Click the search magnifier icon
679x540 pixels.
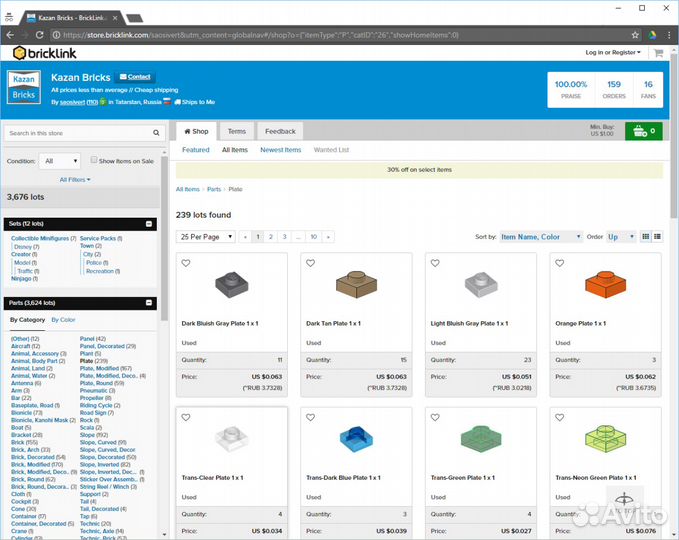[x=156, y=133]
